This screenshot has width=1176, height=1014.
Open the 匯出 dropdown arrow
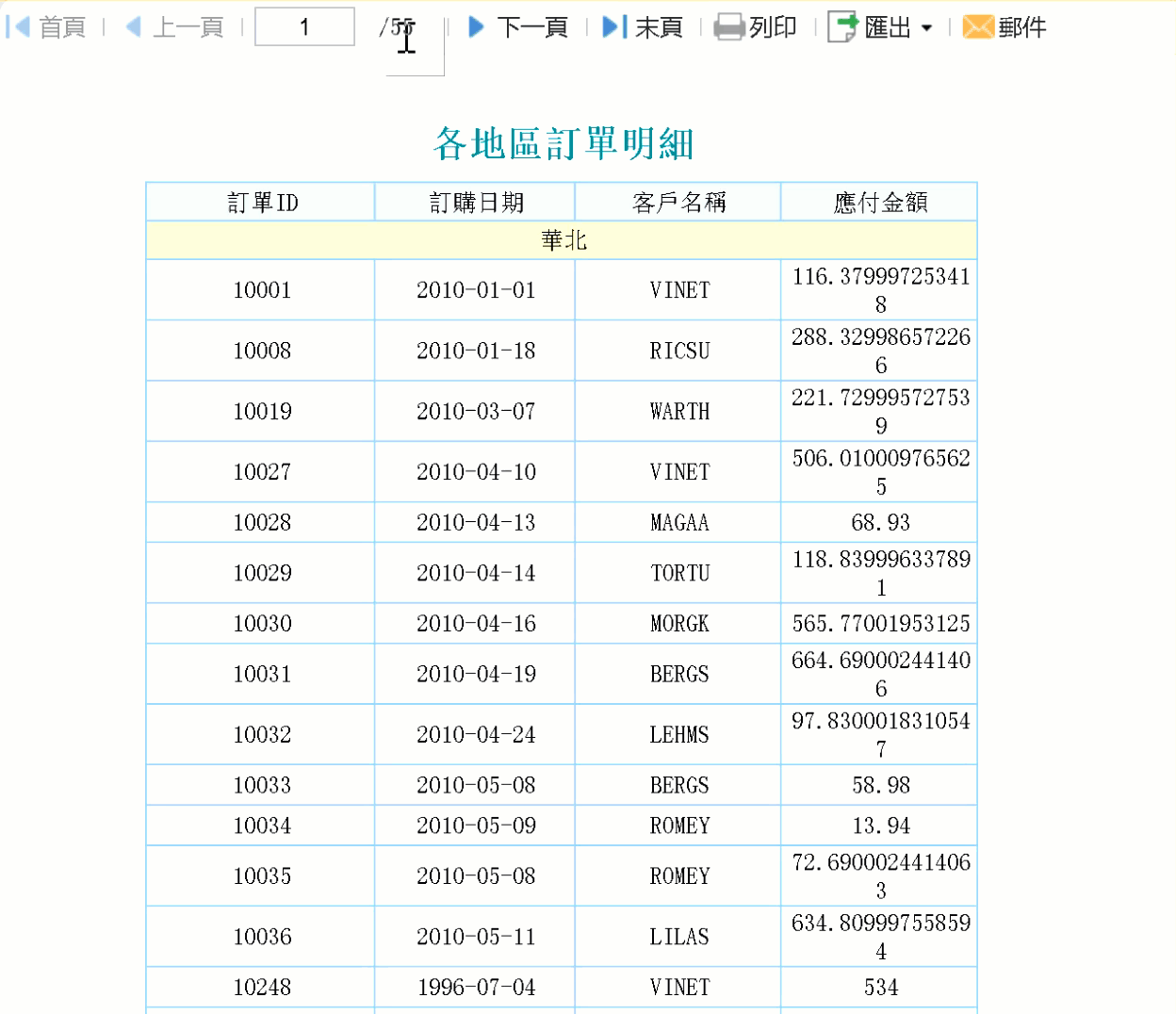pos(926,28)
